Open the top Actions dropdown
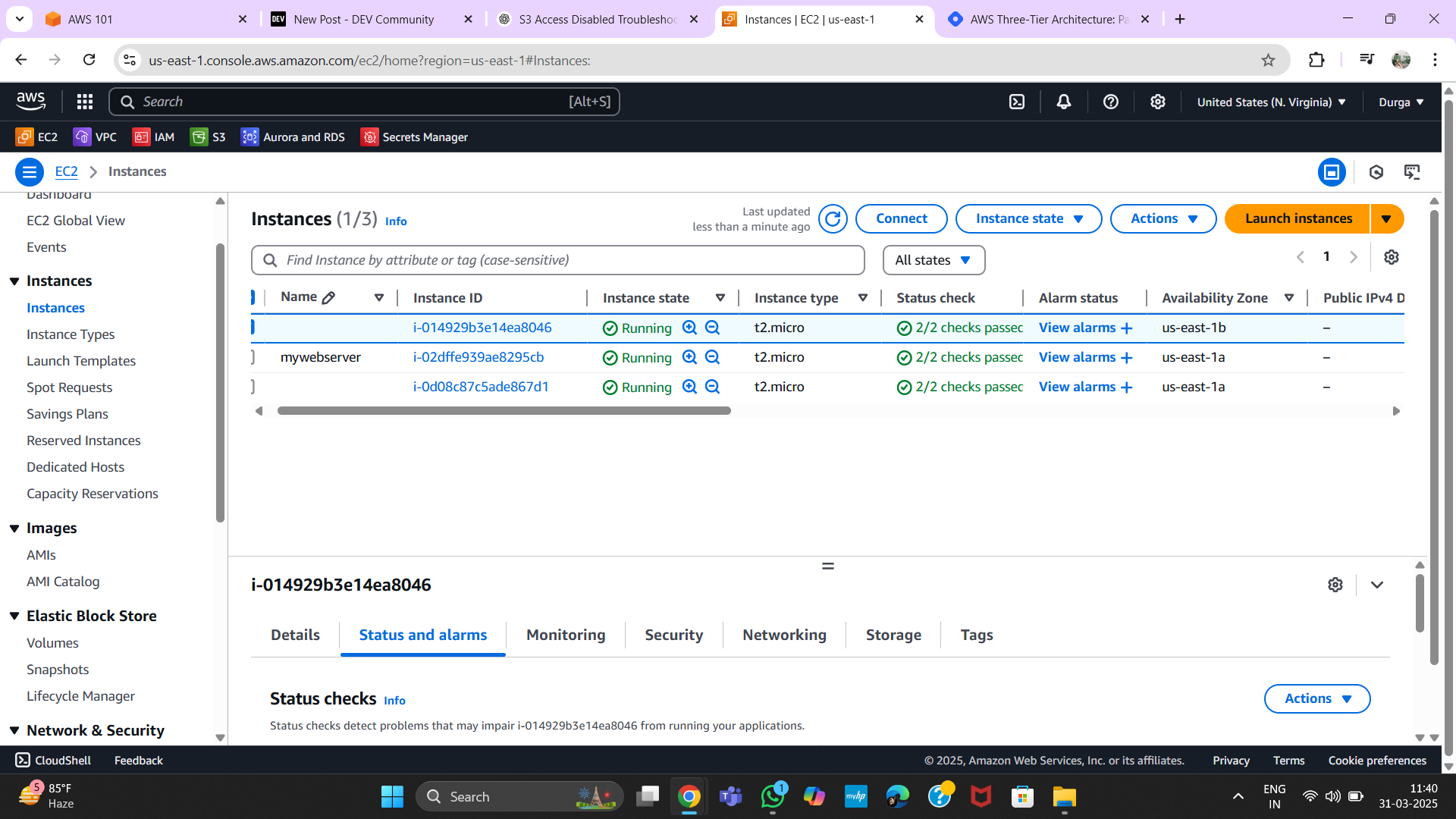This screenshot has height=819, width=1456. click(1163, 219)
